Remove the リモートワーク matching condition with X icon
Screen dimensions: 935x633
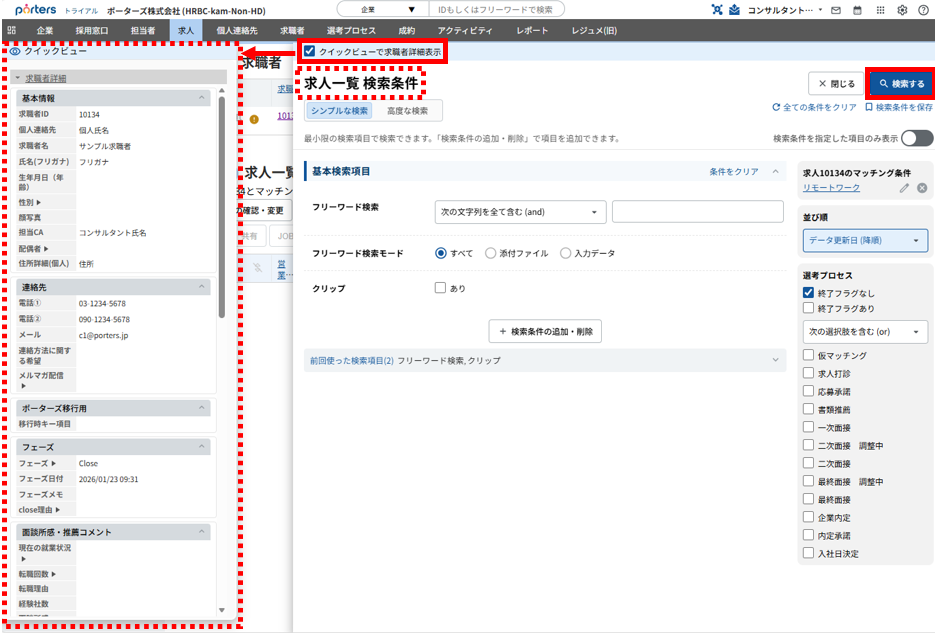coord(922,188)
